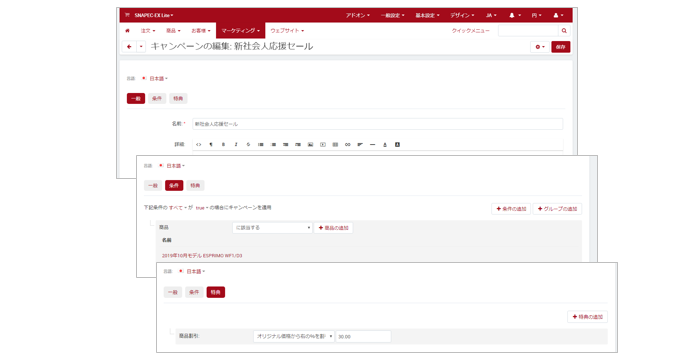The width and height of the screenshot is (690, 360).
Task: Open the マーケティング menu
Action: click(x=240, y=31)
